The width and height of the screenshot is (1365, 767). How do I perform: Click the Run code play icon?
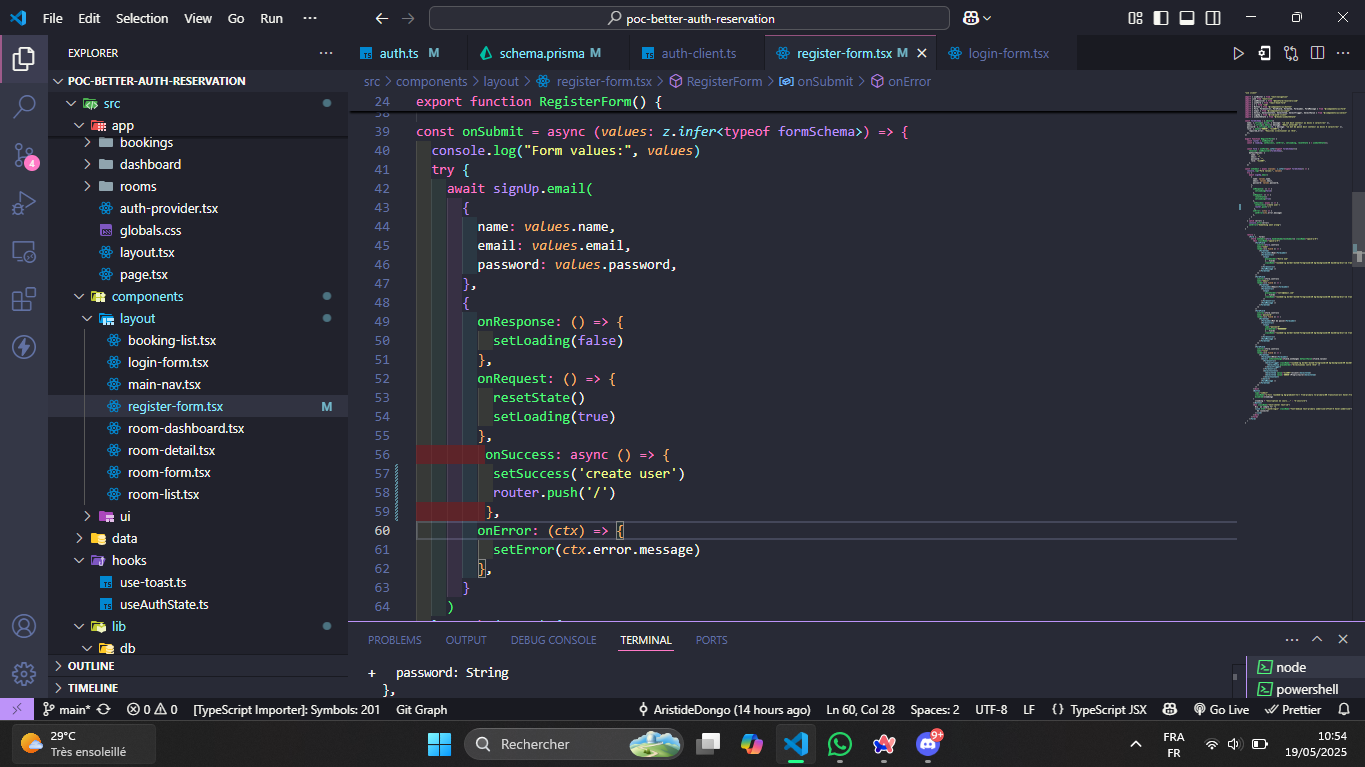tap(1238, 53)
